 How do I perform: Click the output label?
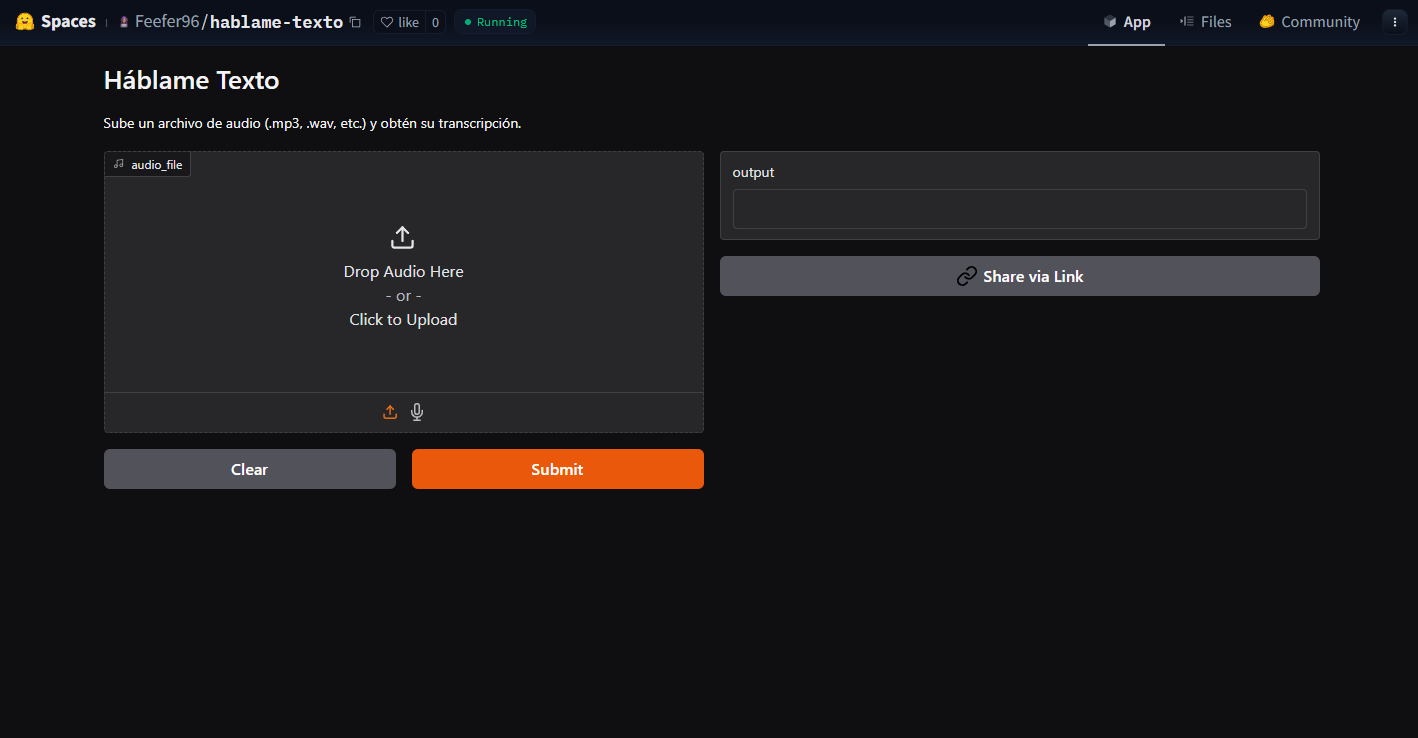[753, 172]
